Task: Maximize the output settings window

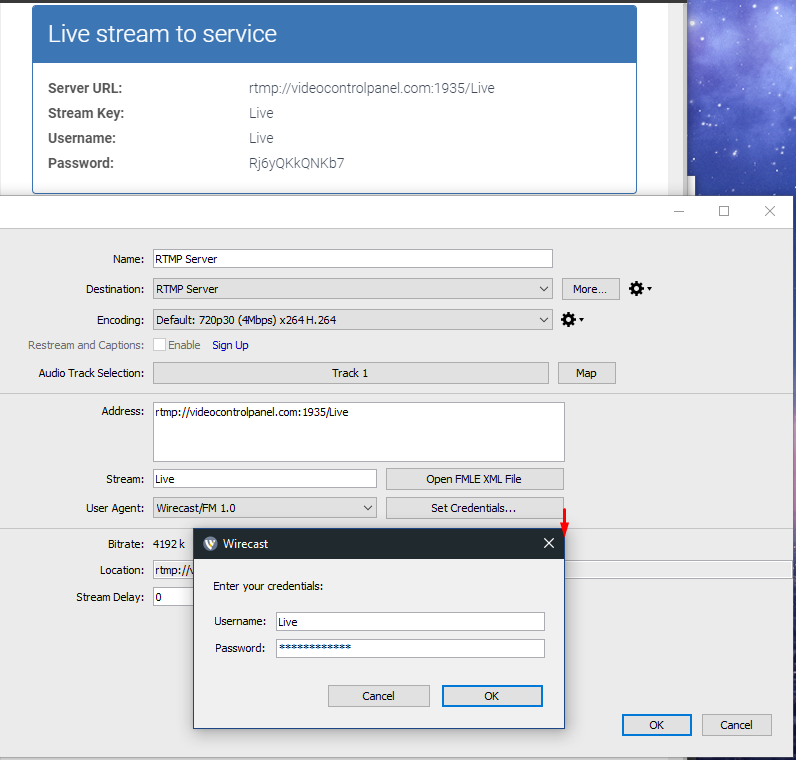Action: (724, 211)
